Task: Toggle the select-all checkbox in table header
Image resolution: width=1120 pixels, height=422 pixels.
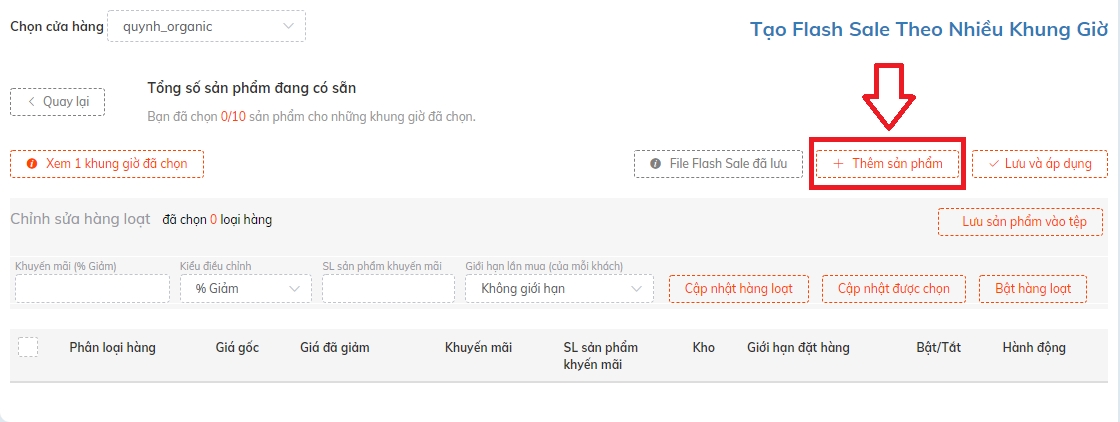Action: [28, 347]
